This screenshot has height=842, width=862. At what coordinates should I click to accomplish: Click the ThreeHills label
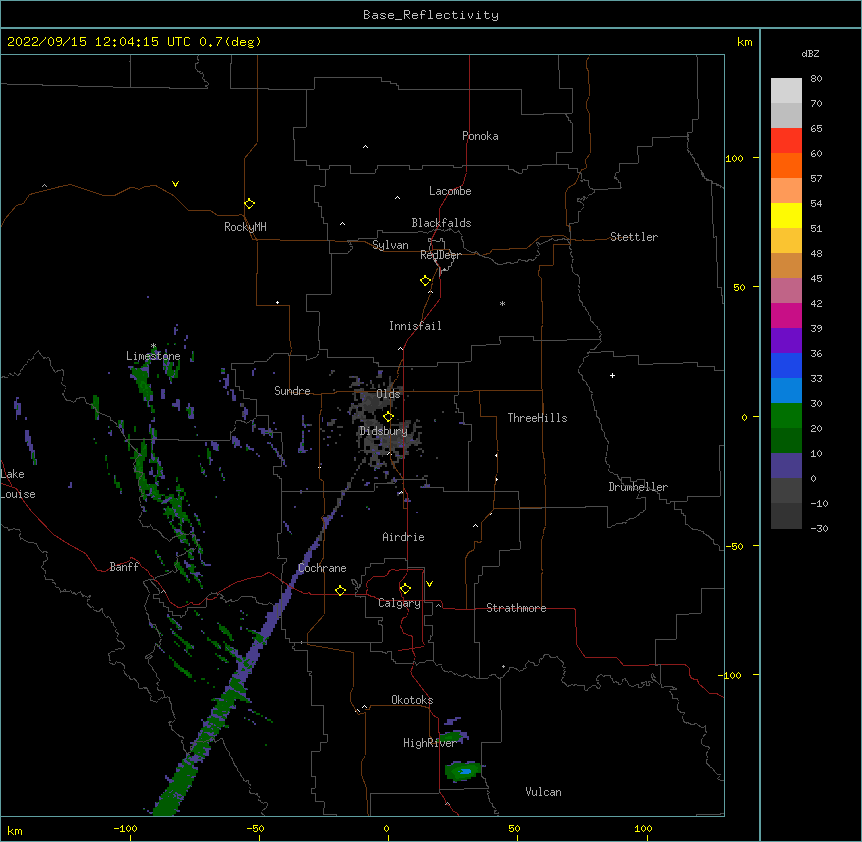538,418
